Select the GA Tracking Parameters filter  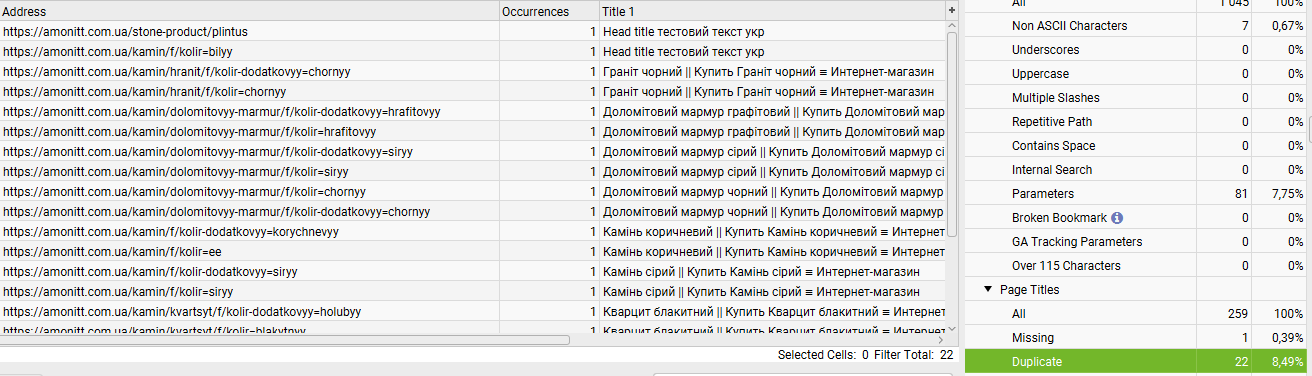1138,242
